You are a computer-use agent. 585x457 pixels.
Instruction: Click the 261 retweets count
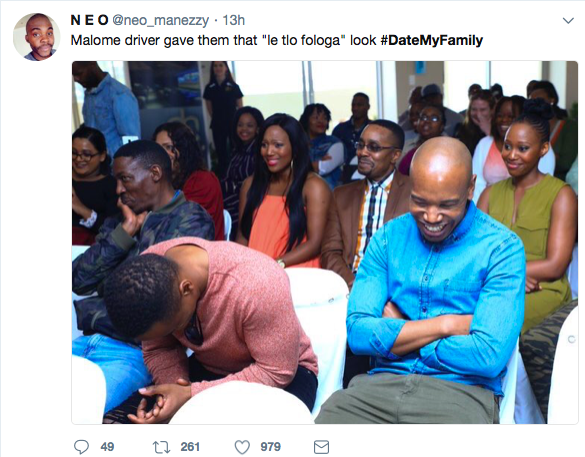point(190,447)
